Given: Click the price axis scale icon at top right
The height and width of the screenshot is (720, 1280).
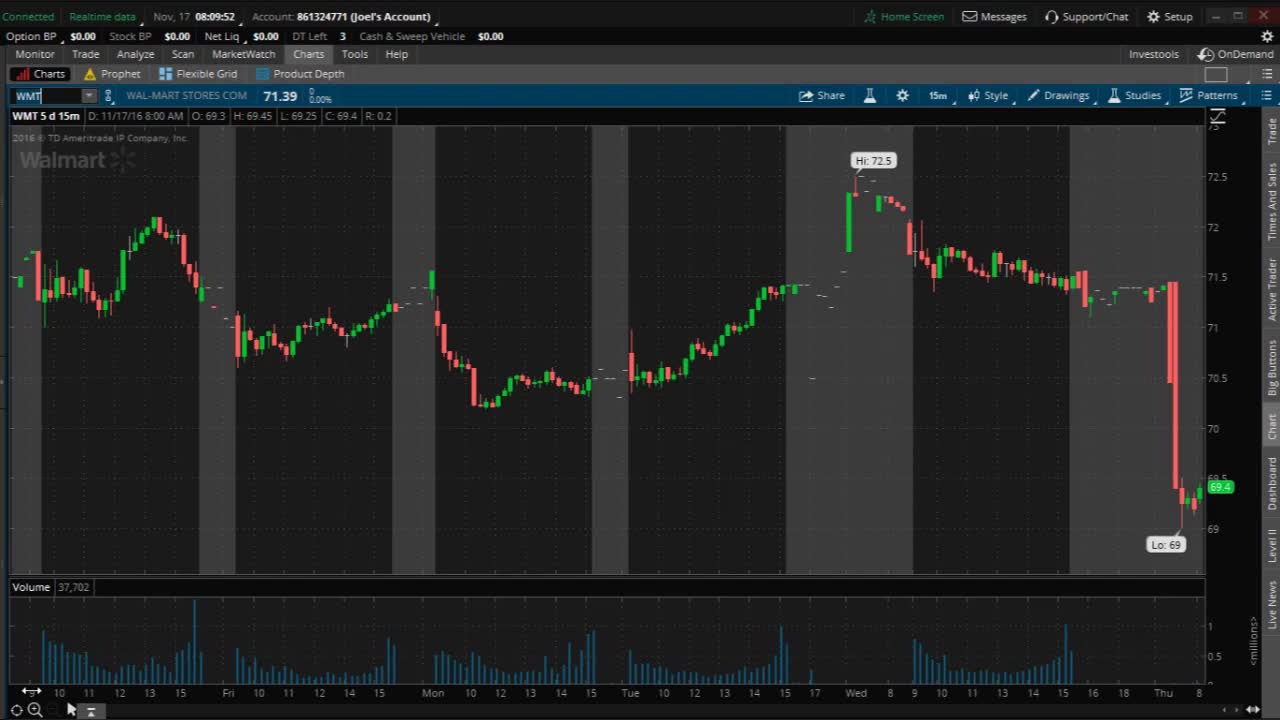Looking at the screenshot, I should click(1217, 118).
